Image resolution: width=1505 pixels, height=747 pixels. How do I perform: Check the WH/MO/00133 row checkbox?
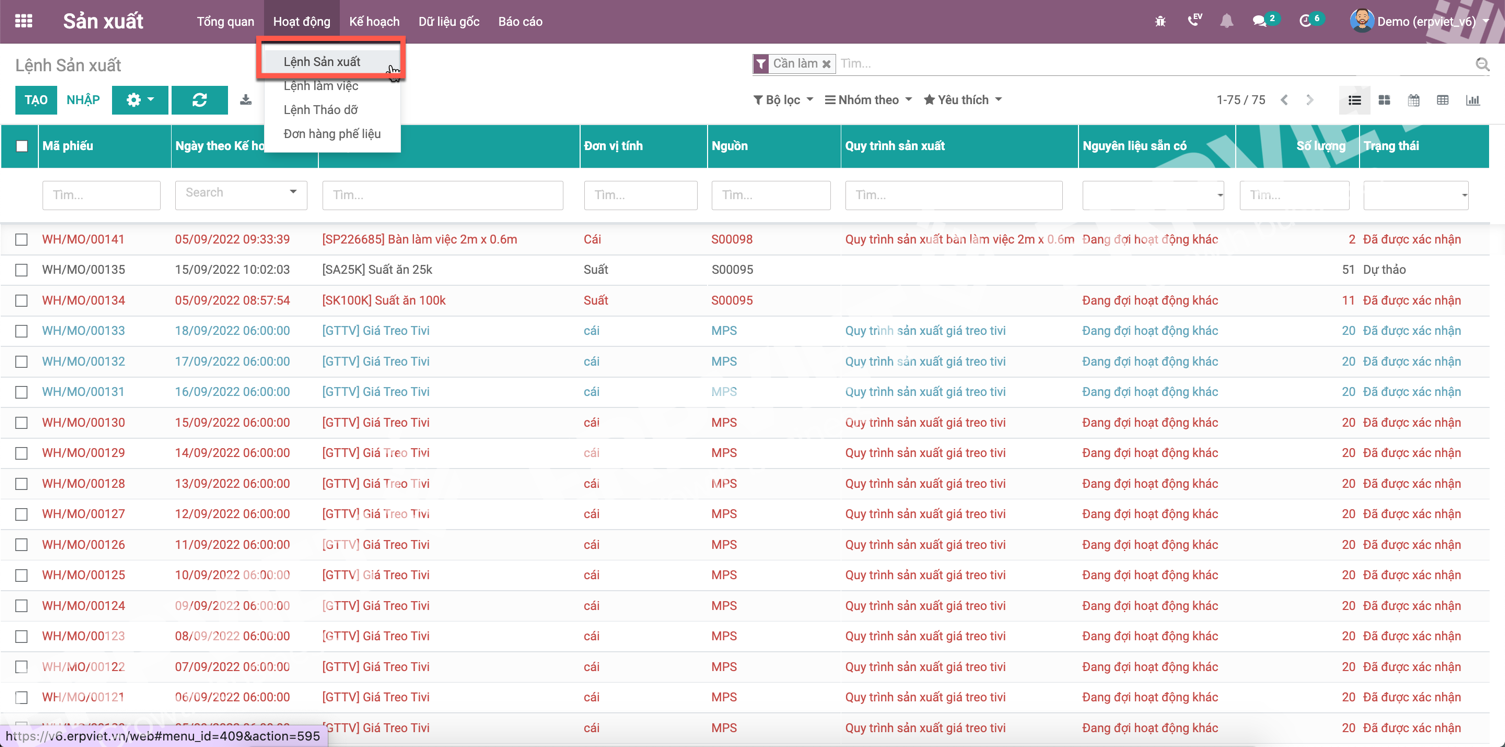click(x=21, y=331)
